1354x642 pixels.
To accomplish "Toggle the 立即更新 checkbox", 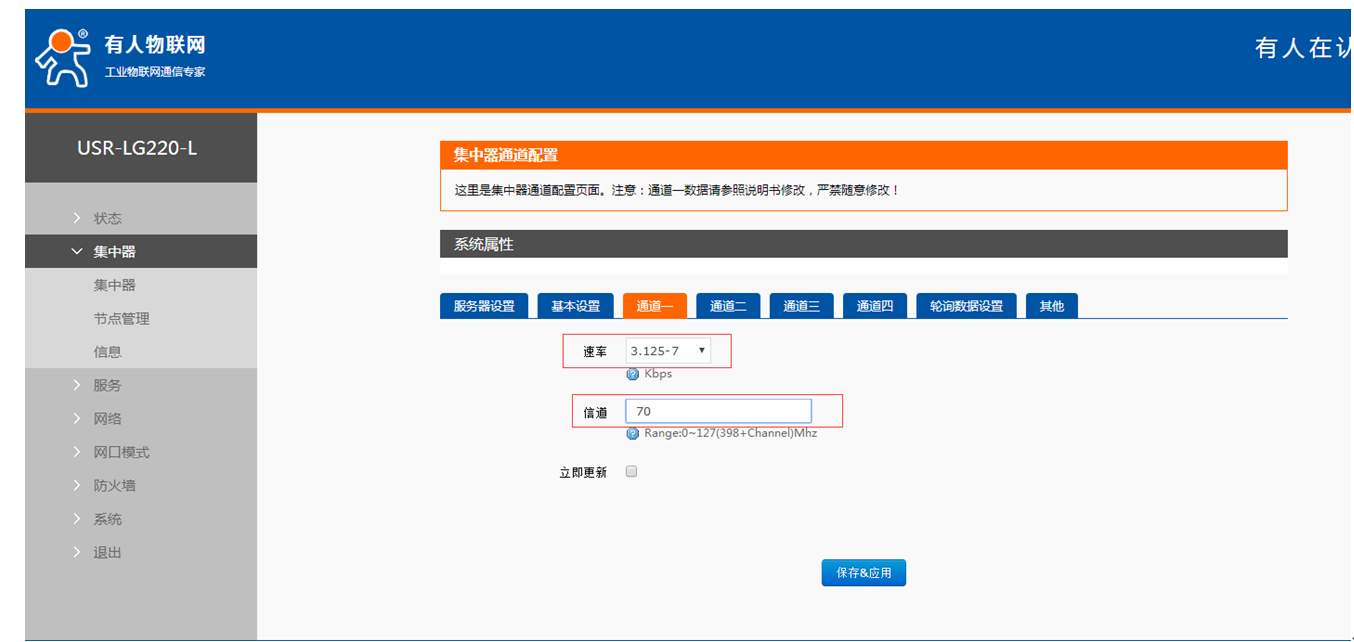I will pos(631,472).
